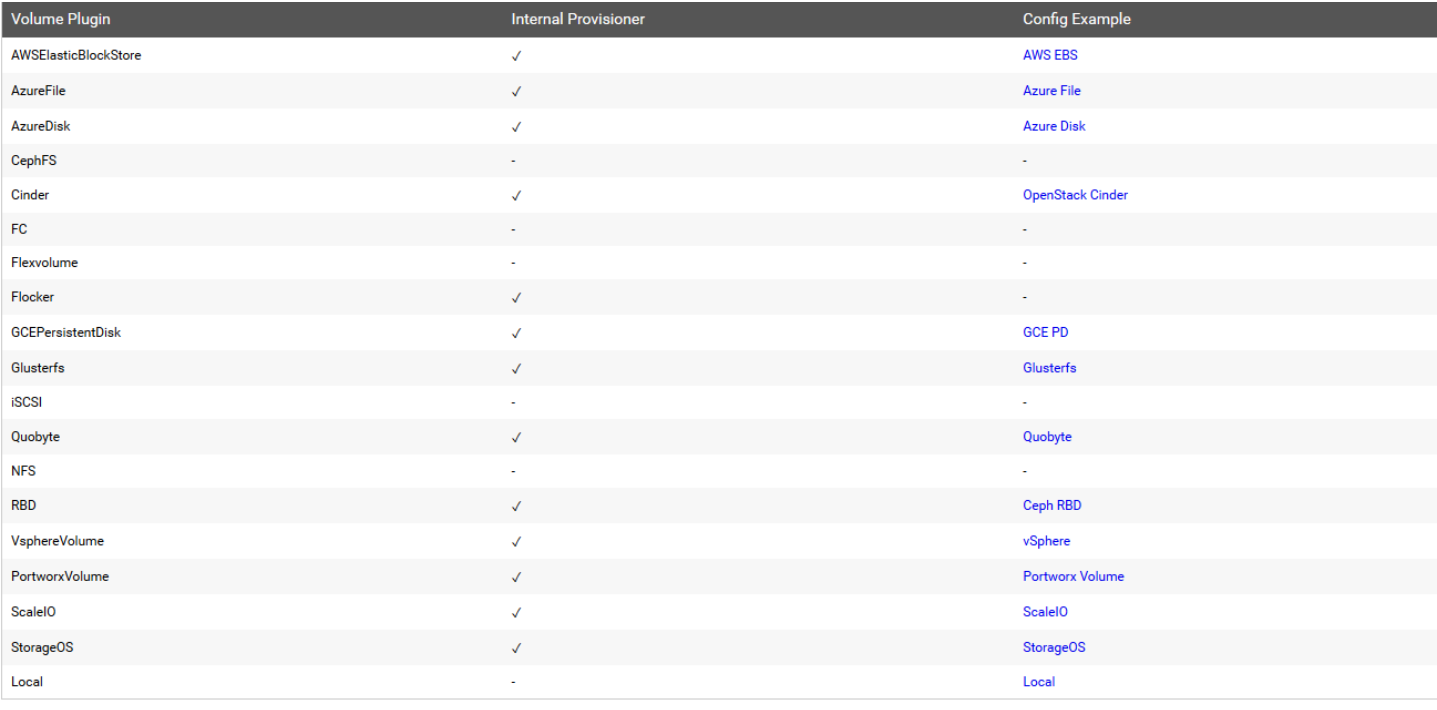1437x710 pixels.
Task: Select the Cinder plugin name
Action: point(30,195)
